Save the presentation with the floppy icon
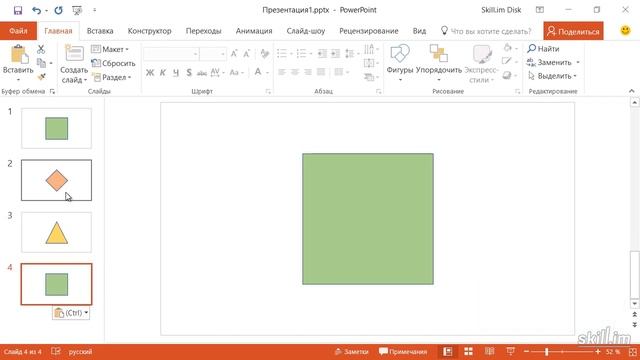This screenshot has height=360, width=640. point(18,10)
